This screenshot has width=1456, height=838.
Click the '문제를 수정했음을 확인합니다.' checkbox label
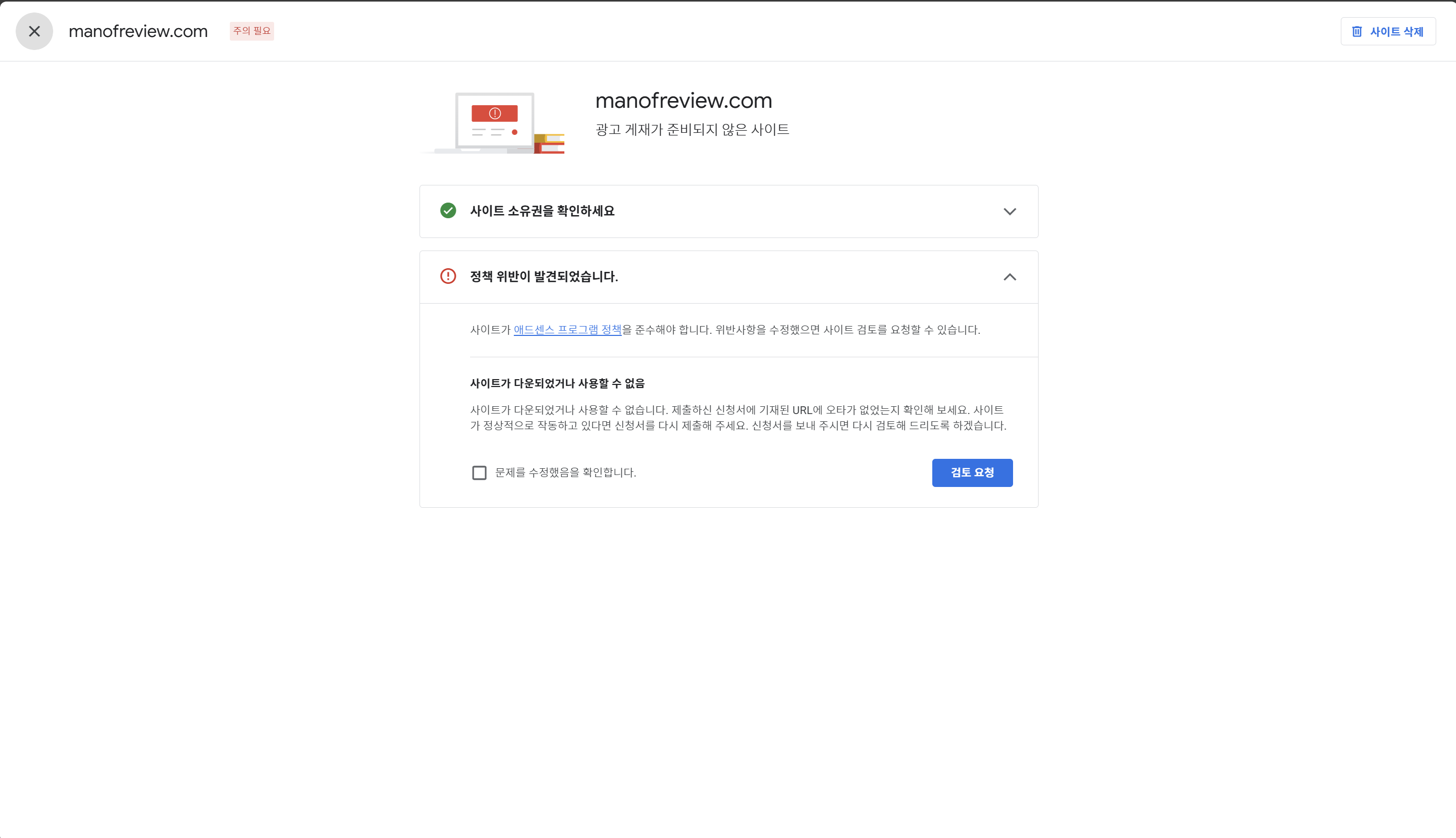click(565, 472)
